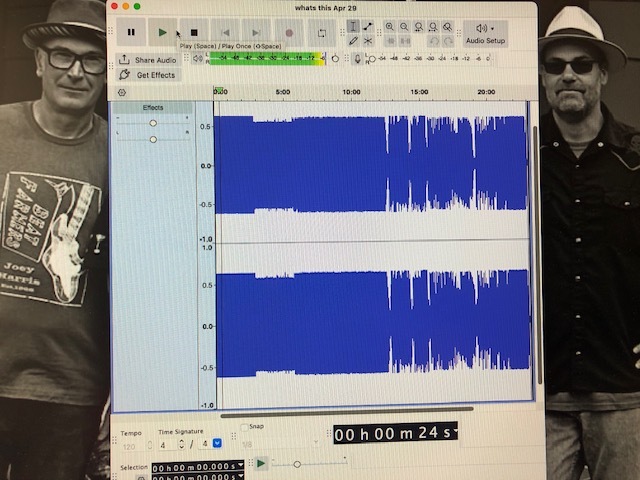Open the Audio Setup dropdown
The height and width of the screenshot is (480, 640).
[x=485, y=33]
